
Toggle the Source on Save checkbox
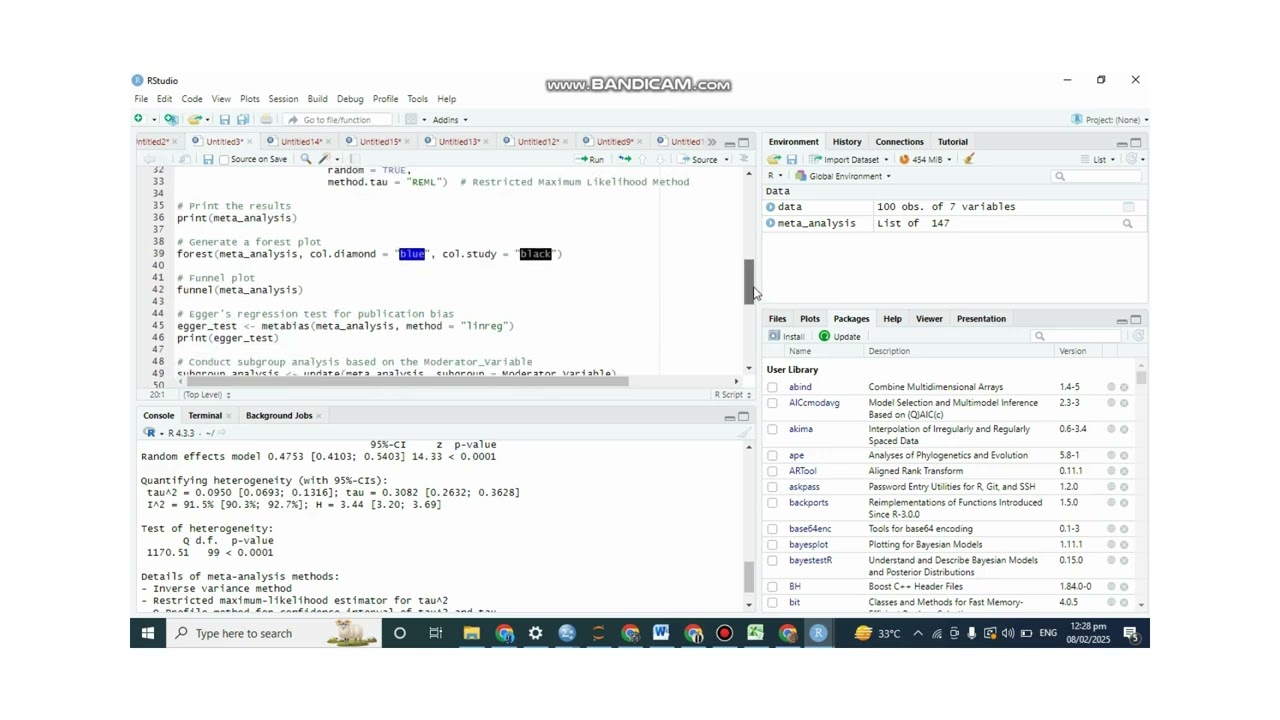[x=225, y=160]
